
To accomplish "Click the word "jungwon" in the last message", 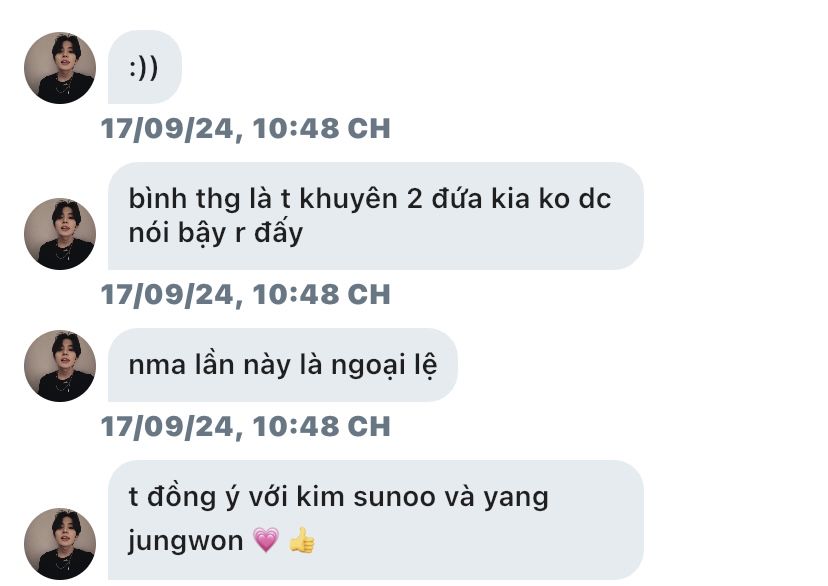I will [x=185, y=542].
